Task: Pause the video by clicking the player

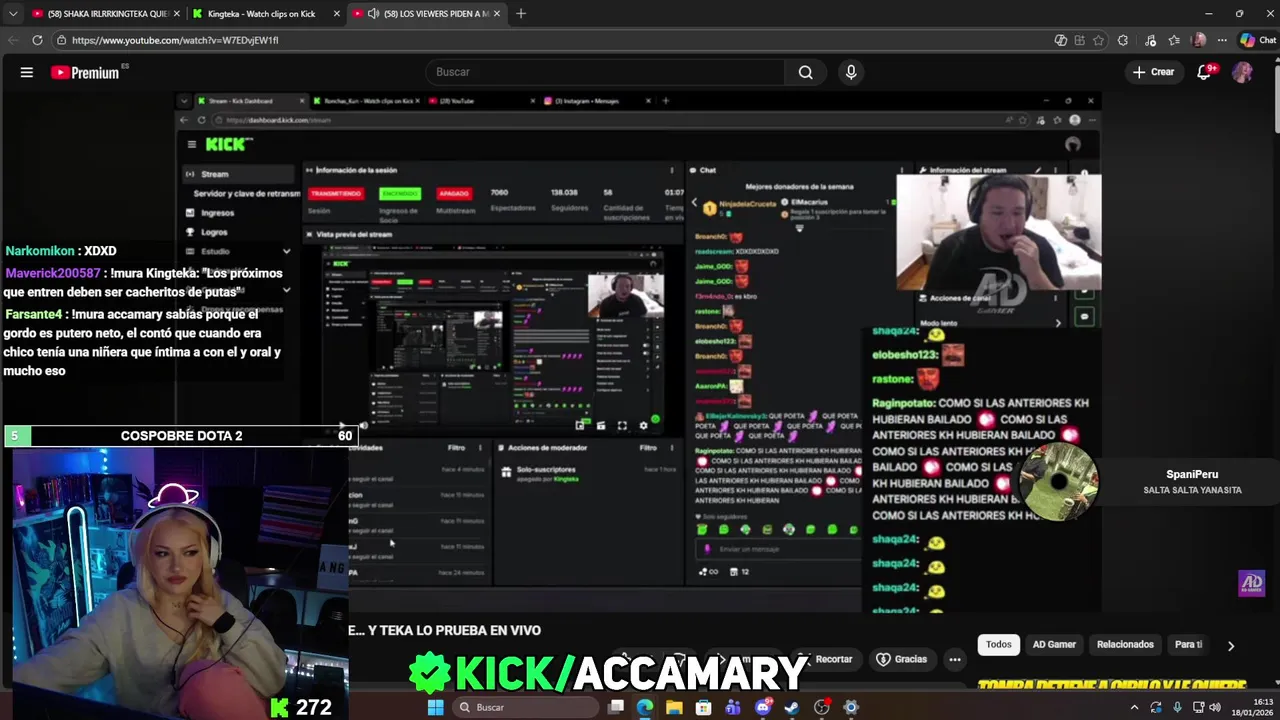Action: (638, 350)
